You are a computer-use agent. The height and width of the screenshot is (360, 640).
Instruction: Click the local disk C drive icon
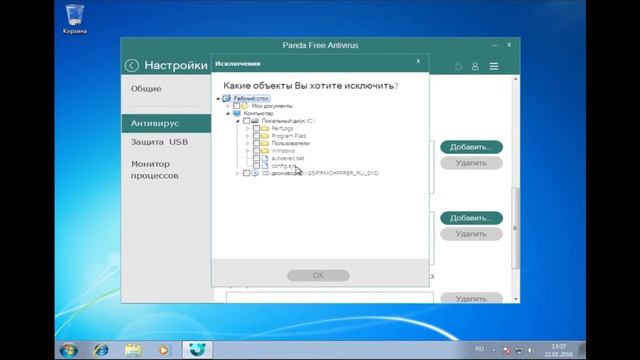pos(255,121)
